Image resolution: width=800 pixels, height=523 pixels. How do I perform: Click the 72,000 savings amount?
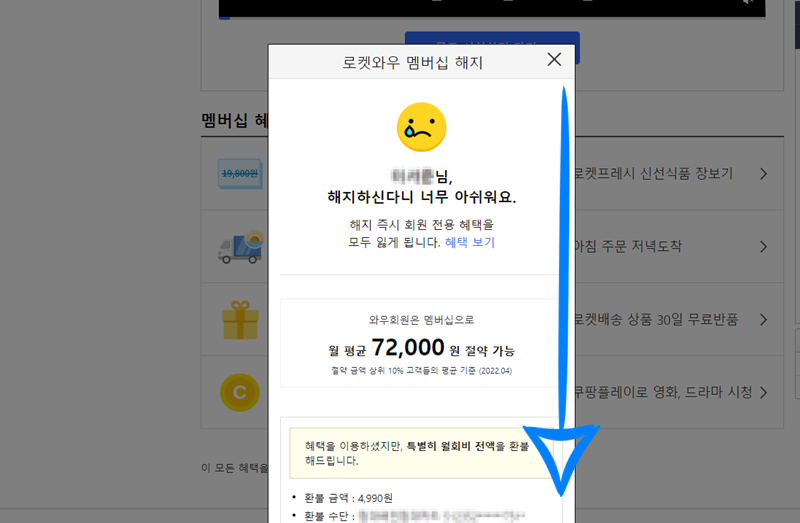408,347
